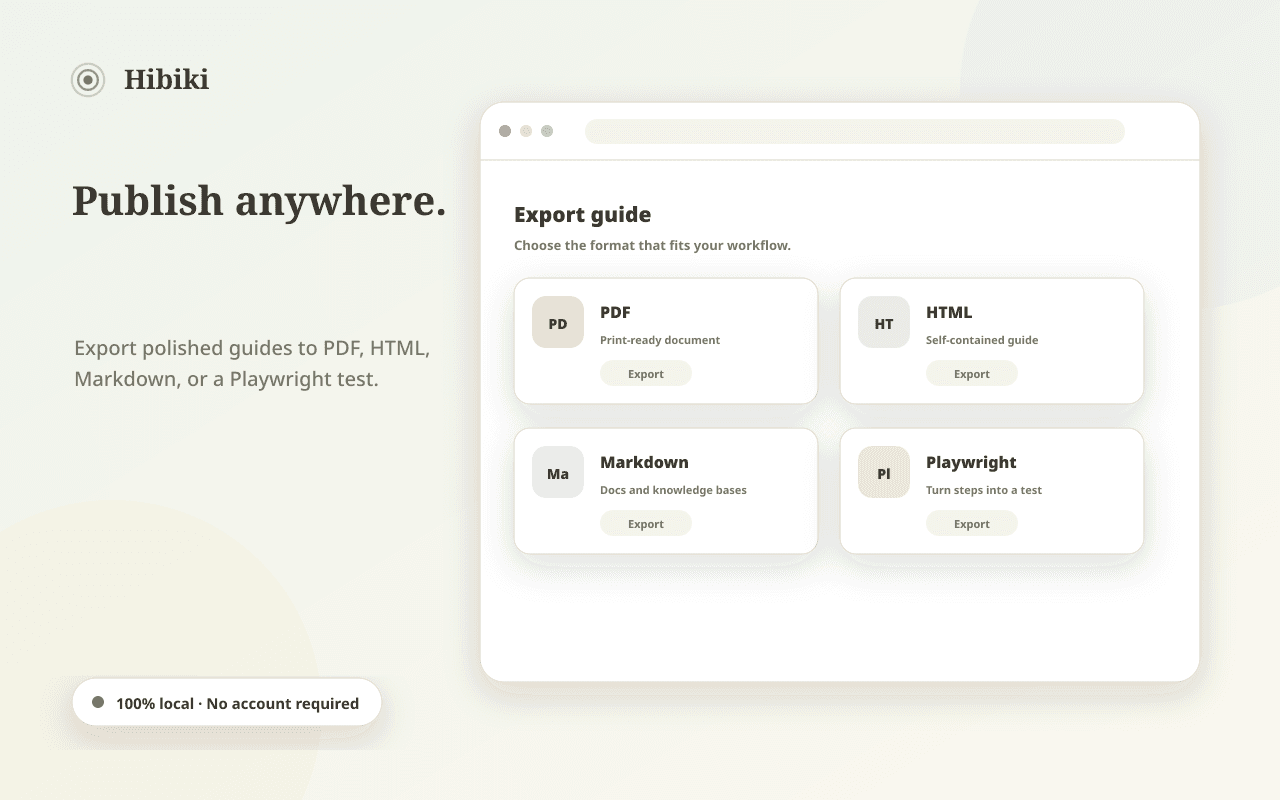The height and width of the screenshot is (800, 1280).
Task: Click the middle window control dot
Action: pos(526,131)
